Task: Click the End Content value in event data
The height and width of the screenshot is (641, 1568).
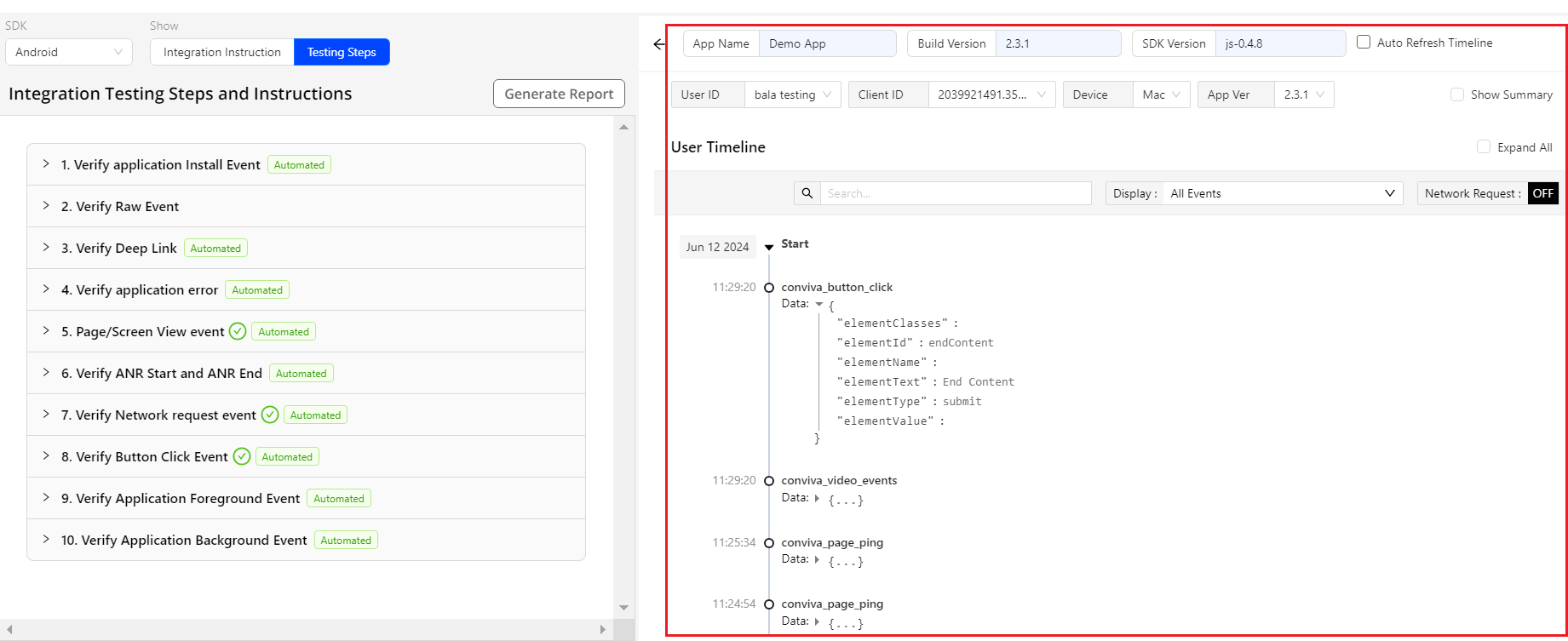Action: [979, 381]
